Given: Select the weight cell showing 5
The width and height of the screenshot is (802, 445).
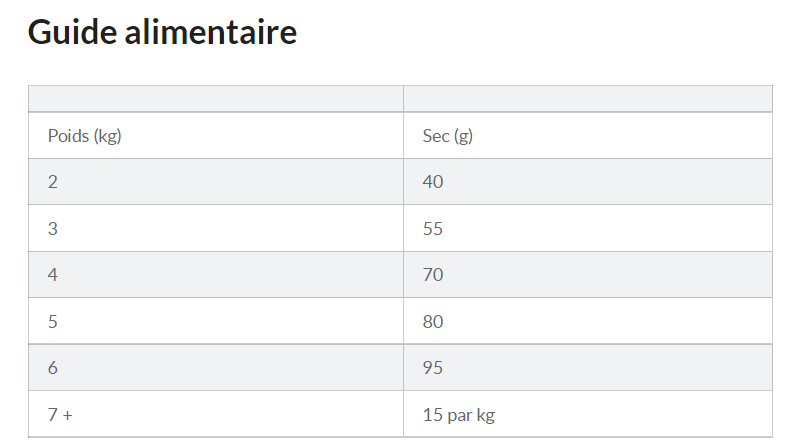Looking at the screenshot, I should (53, 322).
